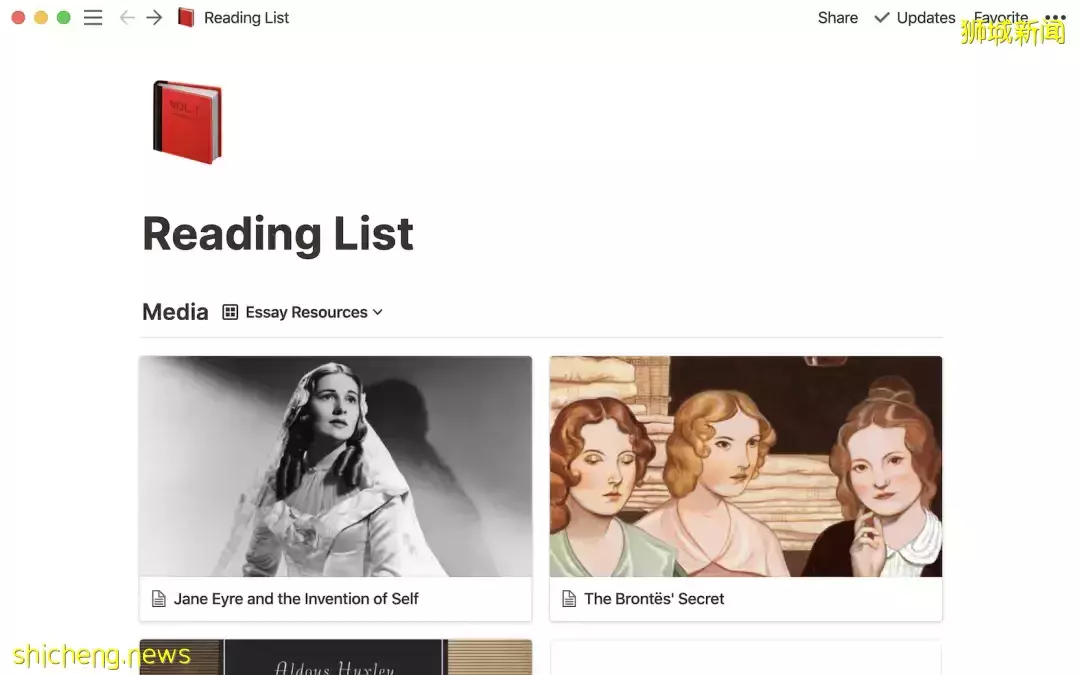This screenshot has width=1080, height=675.
Task: Click page icon beside Jane Eyre title
Action: pyautogui.click(x=158, y=599)
